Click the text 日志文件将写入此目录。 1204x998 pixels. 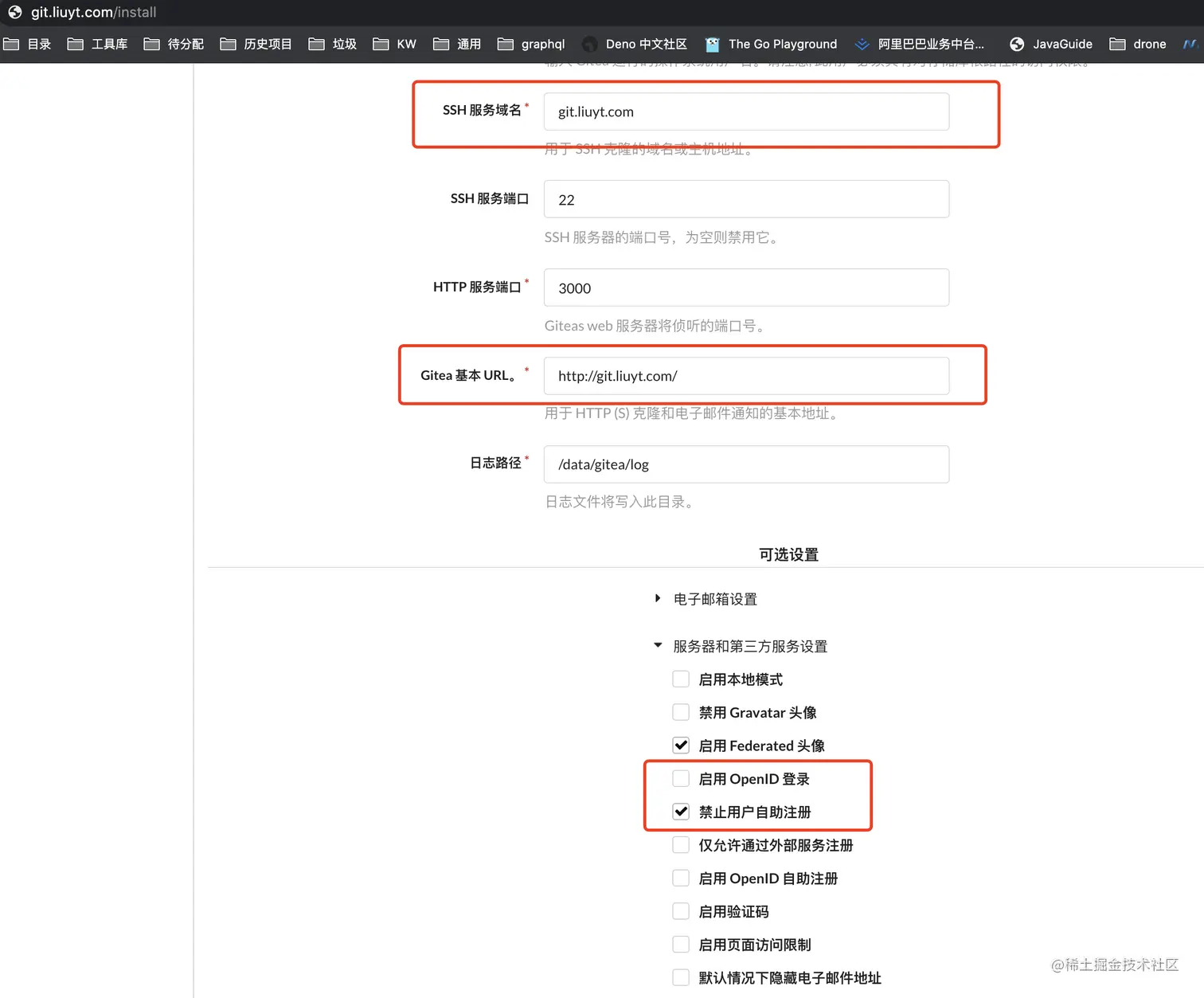click(621, 502)
